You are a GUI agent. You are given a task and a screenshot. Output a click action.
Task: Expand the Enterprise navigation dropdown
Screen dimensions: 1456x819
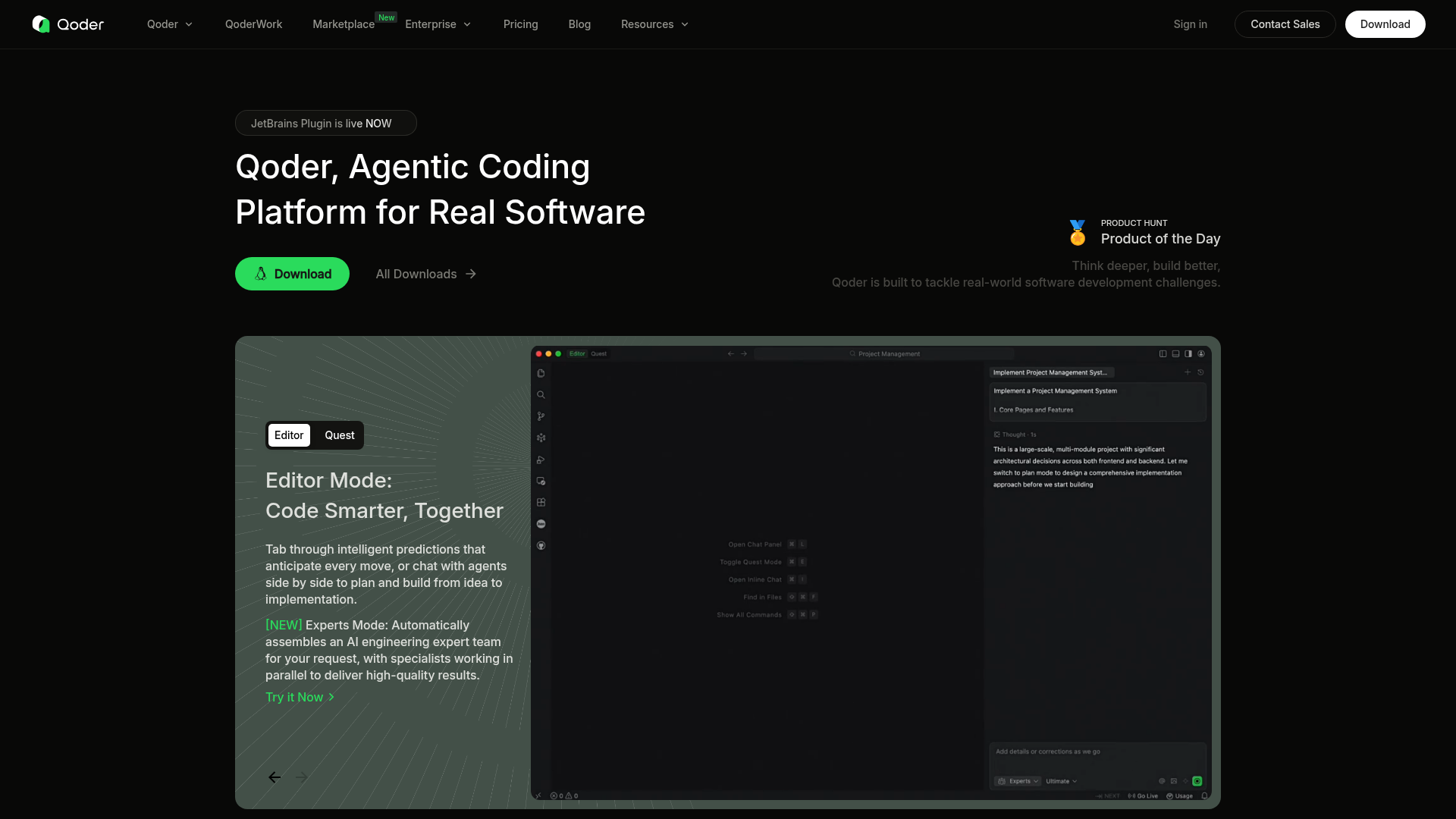tap(438, 24)
